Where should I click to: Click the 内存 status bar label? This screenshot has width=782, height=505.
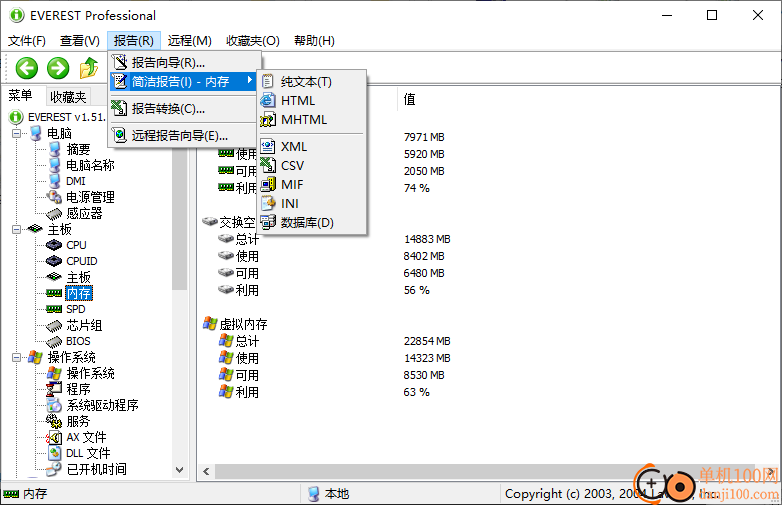point(35,494)
